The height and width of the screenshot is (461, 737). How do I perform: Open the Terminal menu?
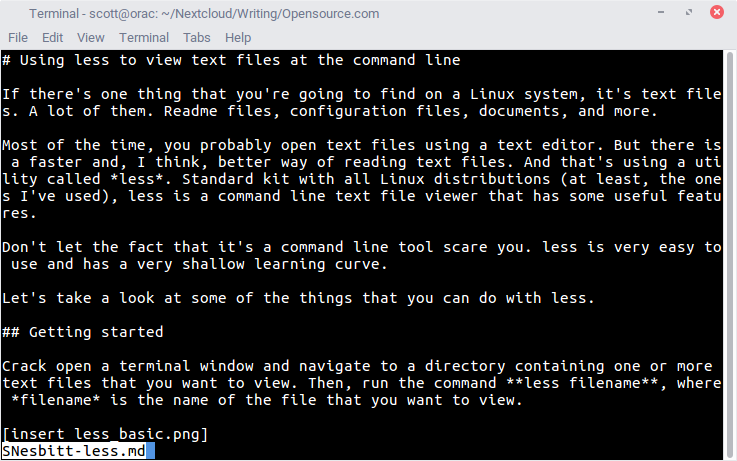tap(144, 37)
